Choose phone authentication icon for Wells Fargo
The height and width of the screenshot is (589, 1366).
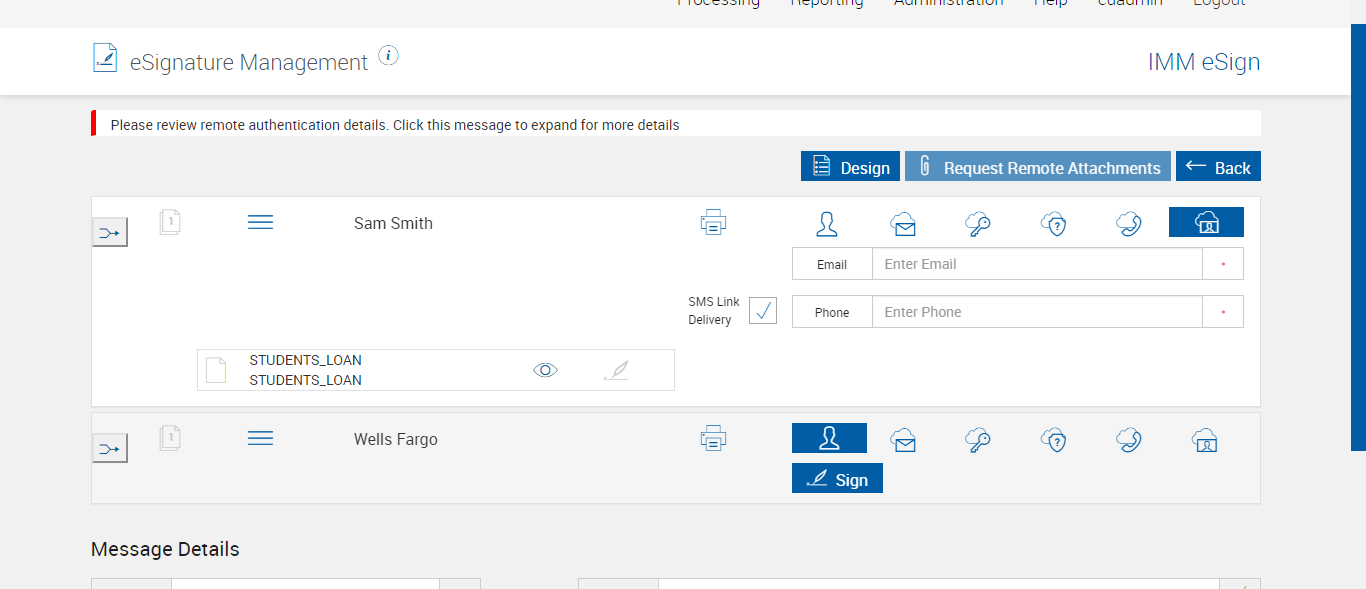pyautogui.click(x=1129, y=440)
